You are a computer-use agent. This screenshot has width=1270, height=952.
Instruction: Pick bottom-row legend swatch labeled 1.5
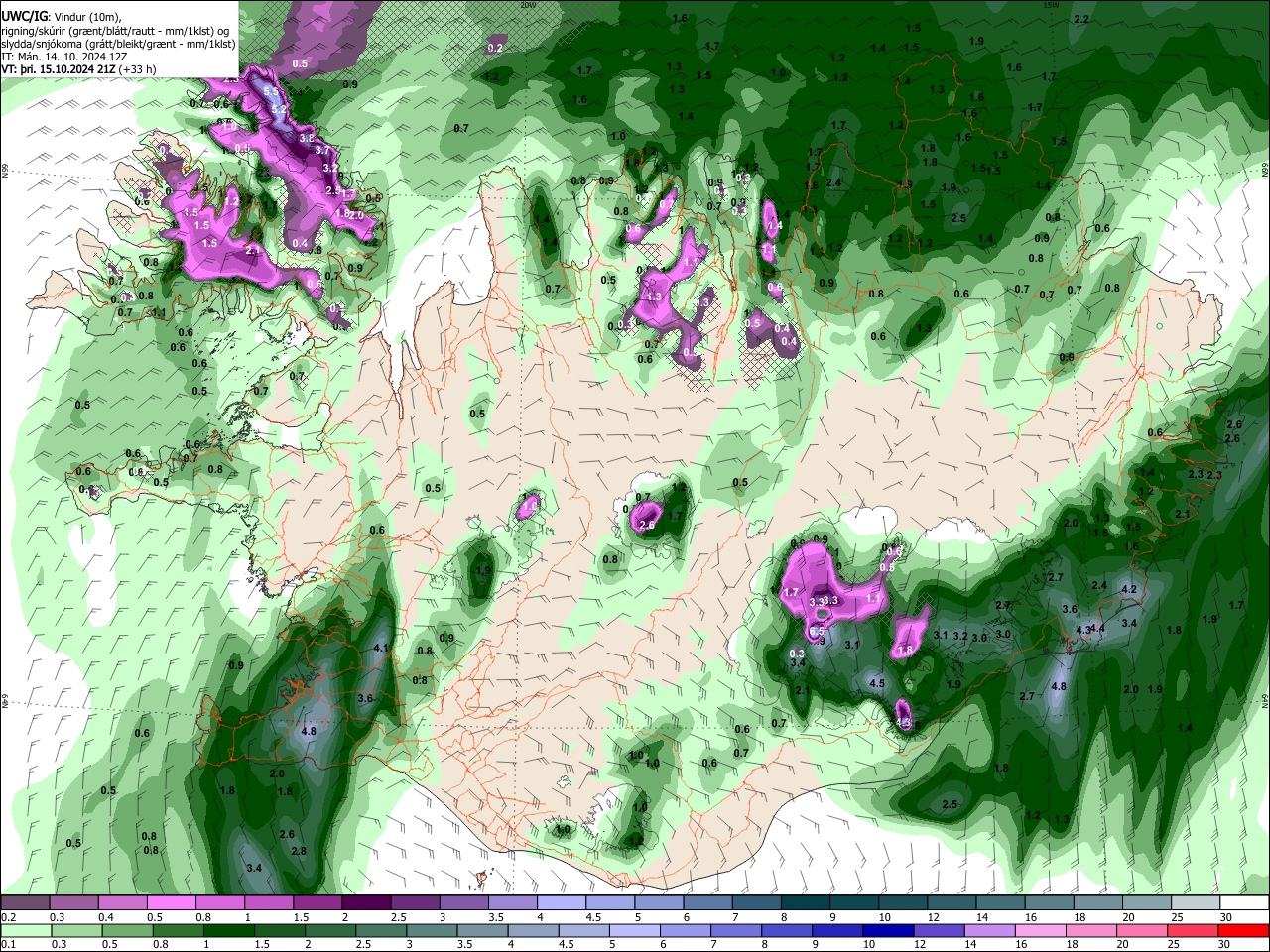279,930
